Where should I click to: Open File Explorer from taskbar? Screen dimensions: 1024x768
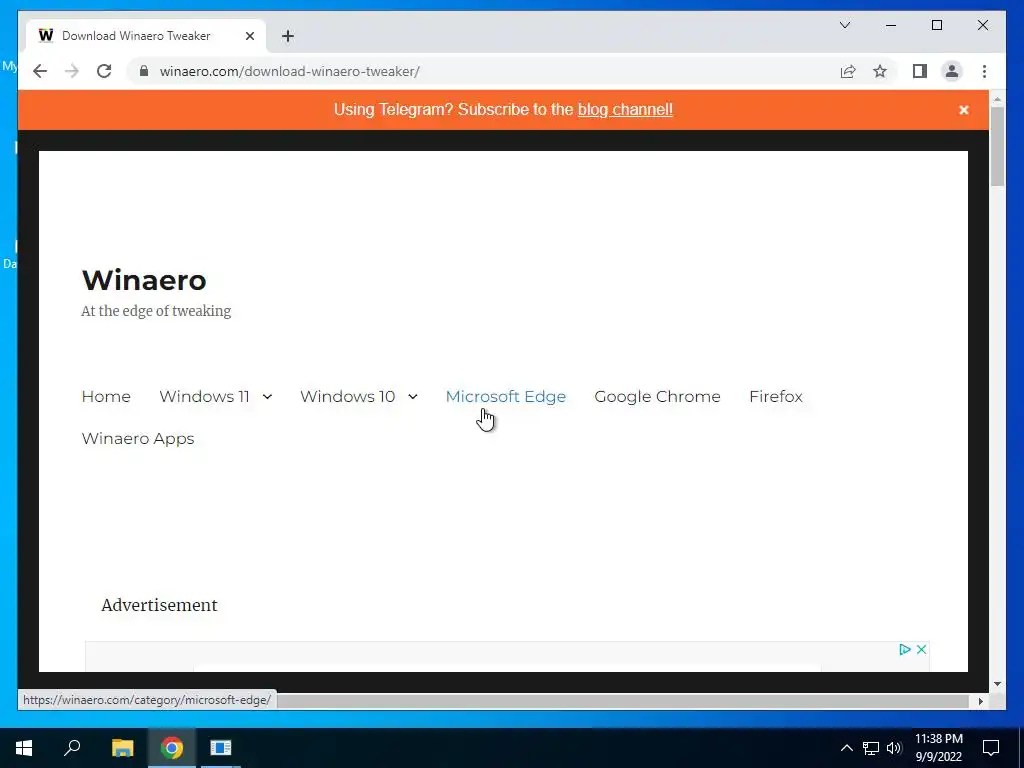[122, 748]
